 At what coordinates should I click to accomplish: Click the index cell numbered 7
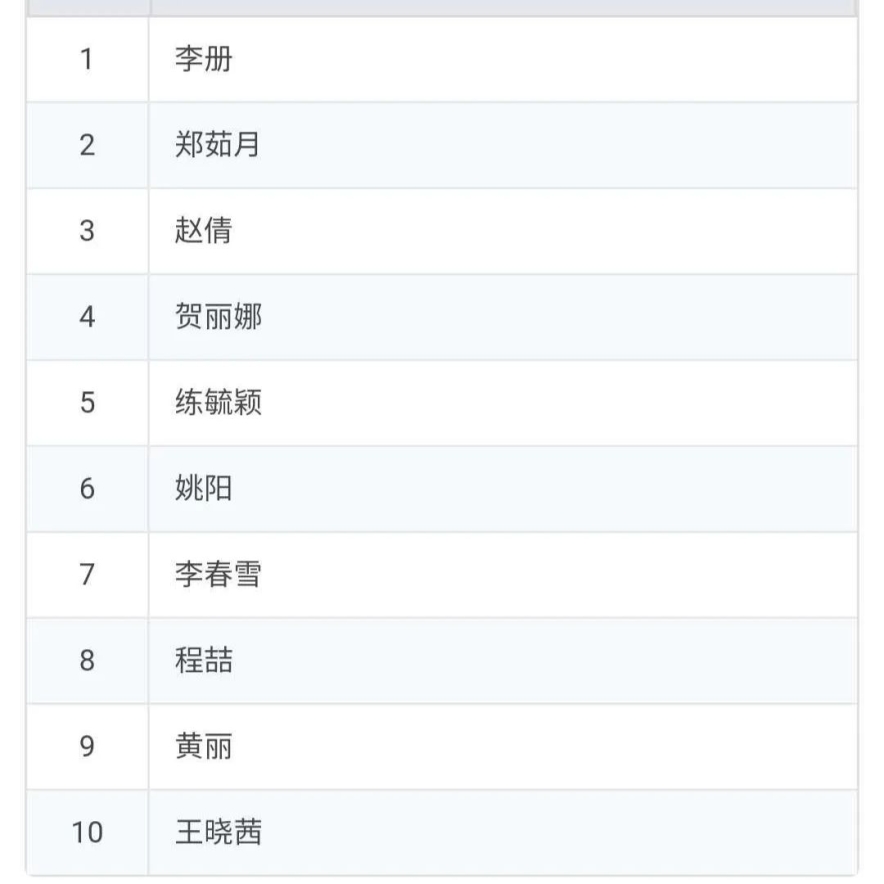[87, 575]
